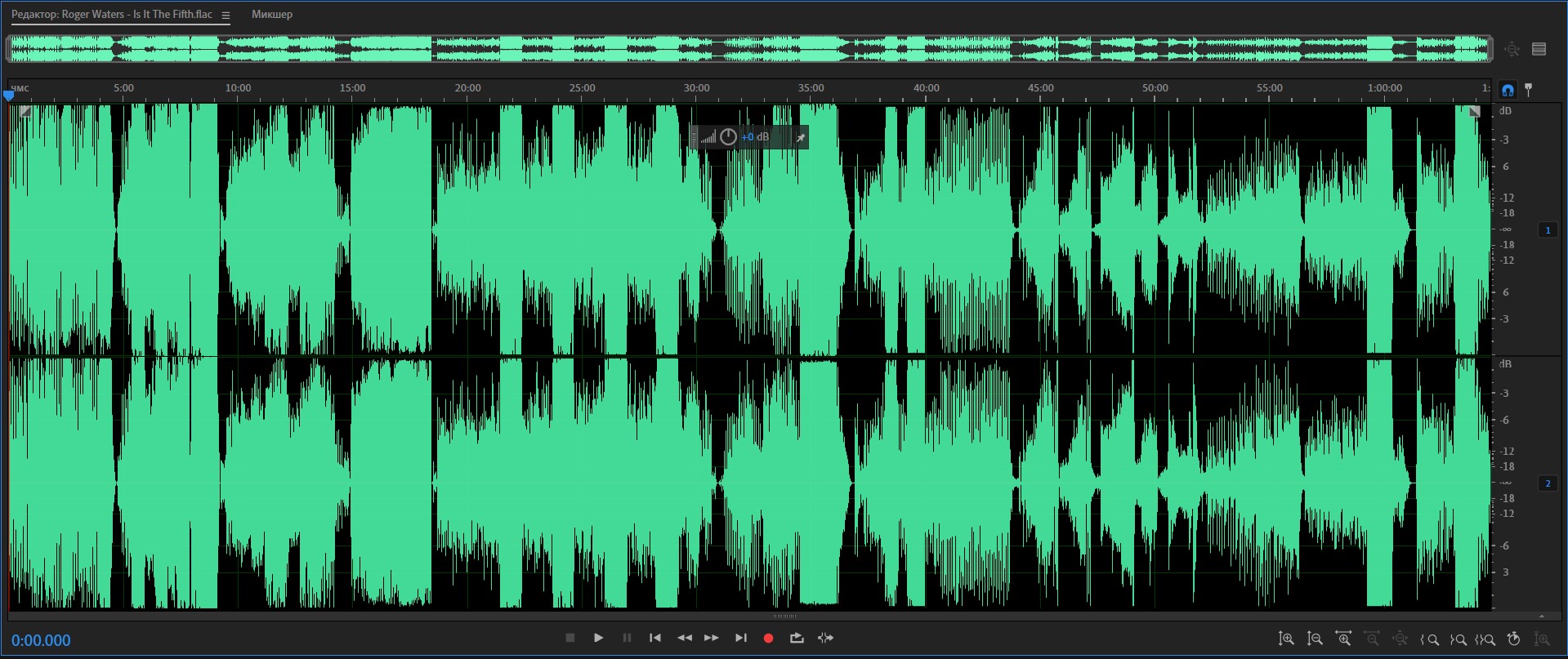Zoom in at the In point
Image resolution: width=1568 pixels, height=659 pixels.
(x=1430, y=639)
